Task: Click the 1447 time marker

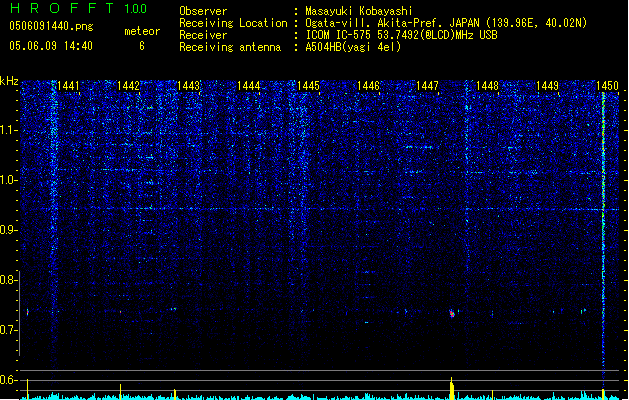Action: click(x=428, y=86)
